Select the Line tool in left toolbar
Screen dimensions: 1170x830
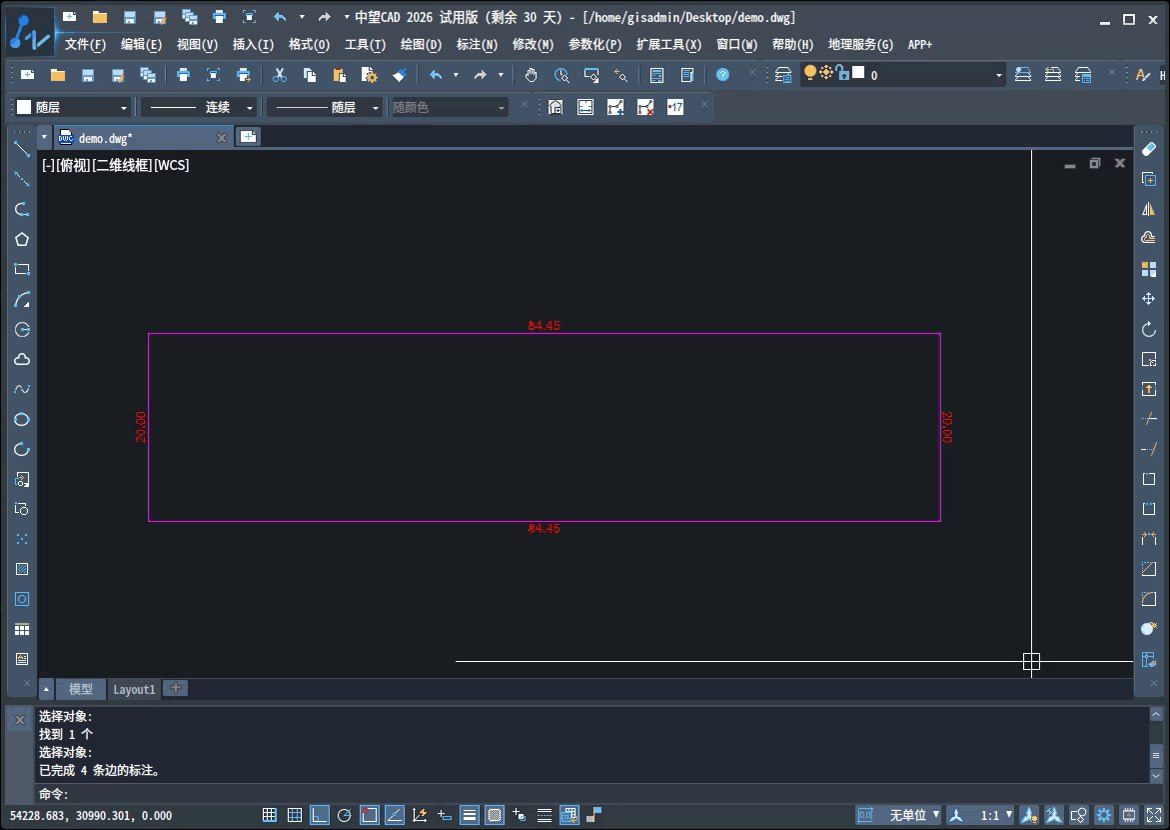tap(22, 149)
